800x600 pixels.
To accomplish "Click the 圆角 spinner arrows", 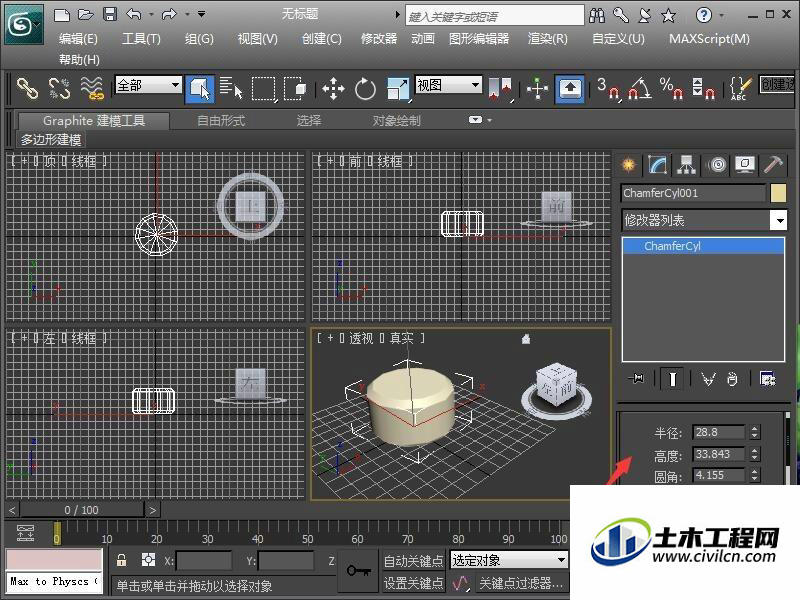I will (755, 475).
